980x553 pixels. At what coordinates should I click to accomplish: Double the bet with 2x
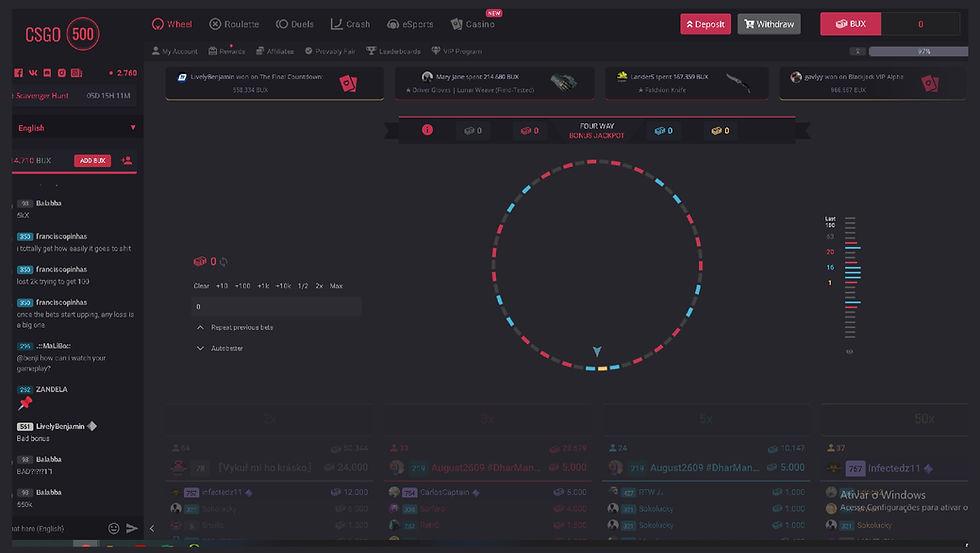(x=319, y=286)
